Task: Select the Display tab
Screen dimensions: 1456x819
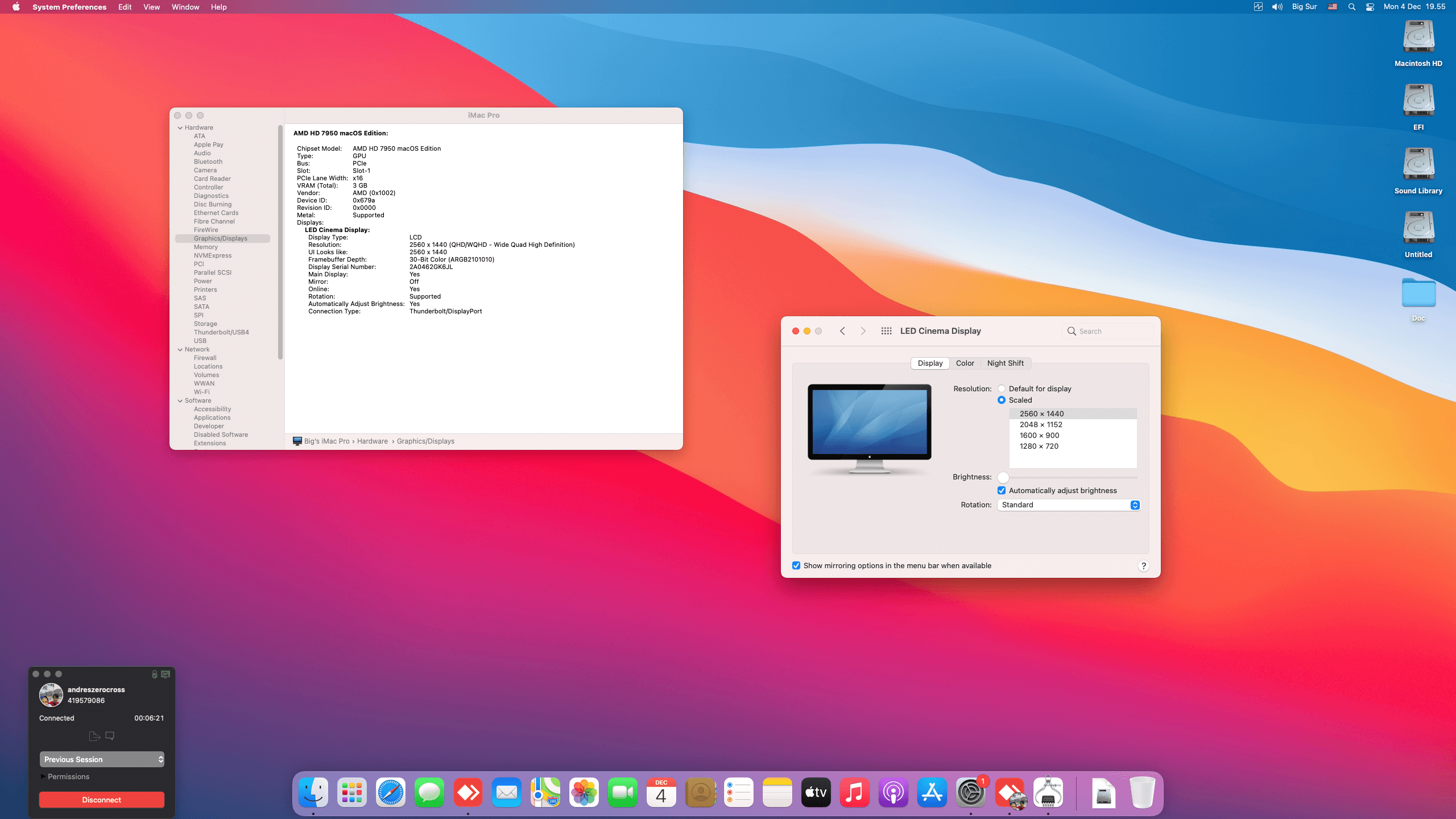Action: pyautogui.click(x=930, y=363)
